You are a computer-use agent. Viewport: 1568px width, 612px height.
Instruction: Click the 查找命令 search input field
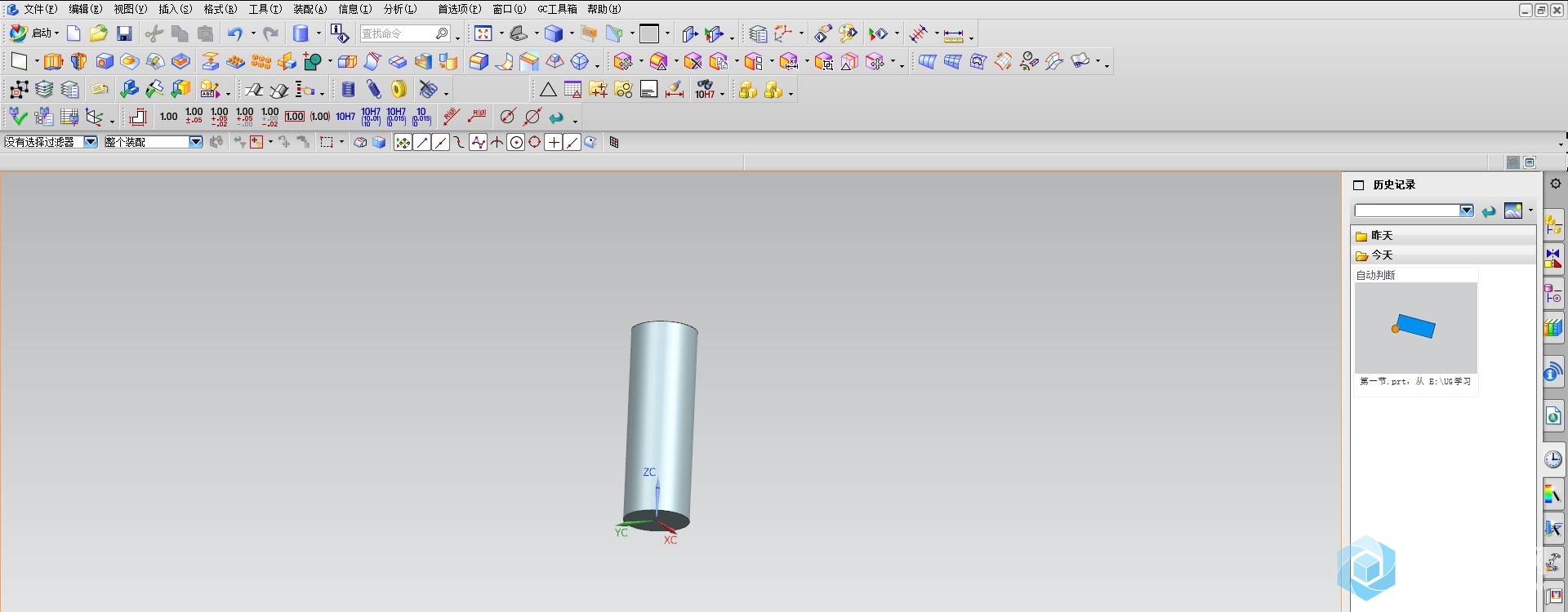405,33
